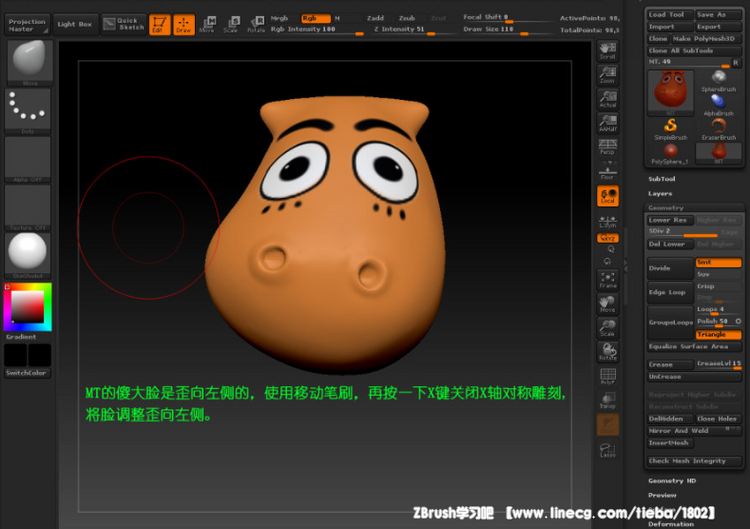Toggle the PolyF polyframe icon
This screenshot has height=529, width=750.
point(607,376)
